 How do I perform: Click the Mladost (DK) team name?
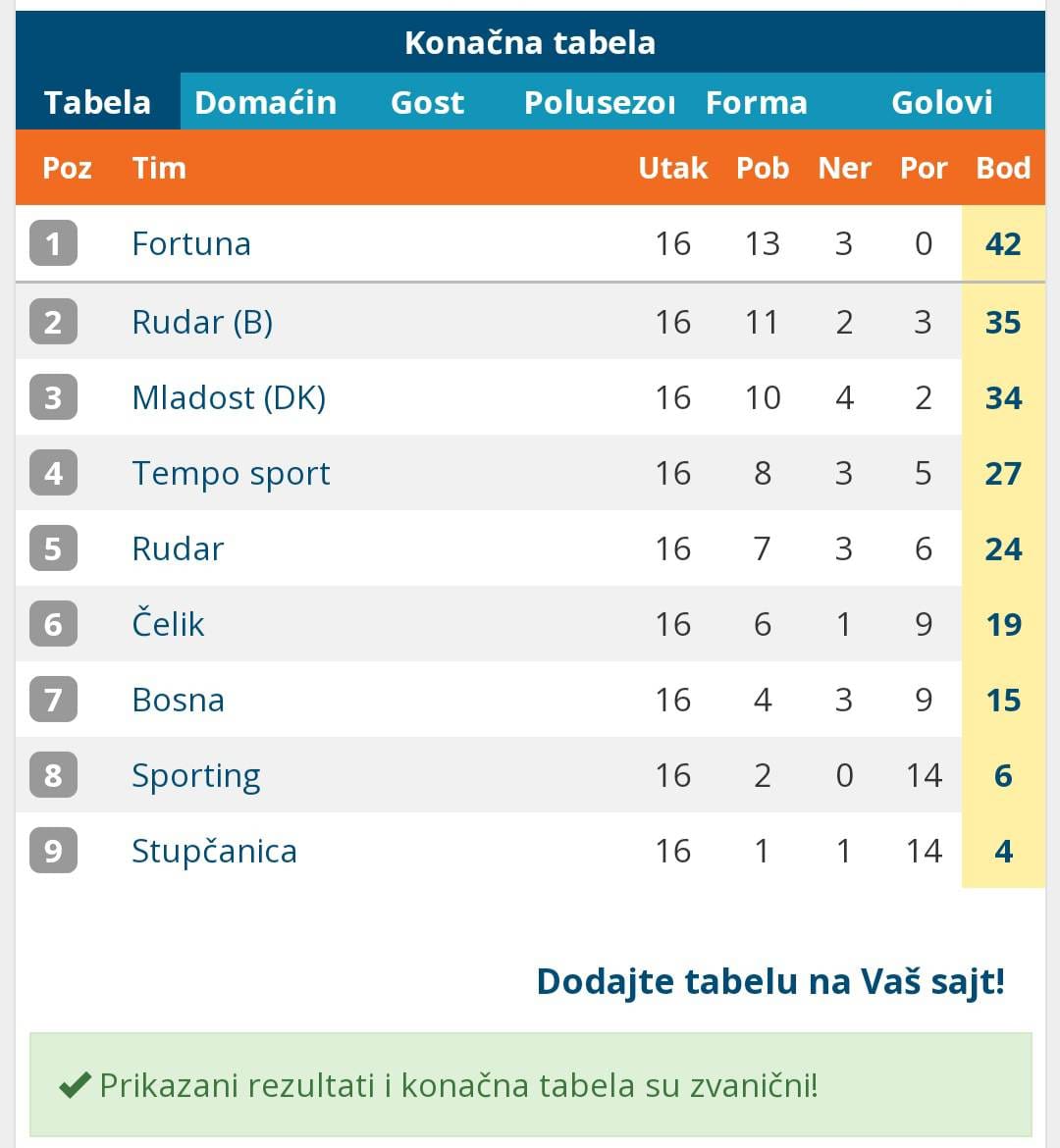pos(229,397)
